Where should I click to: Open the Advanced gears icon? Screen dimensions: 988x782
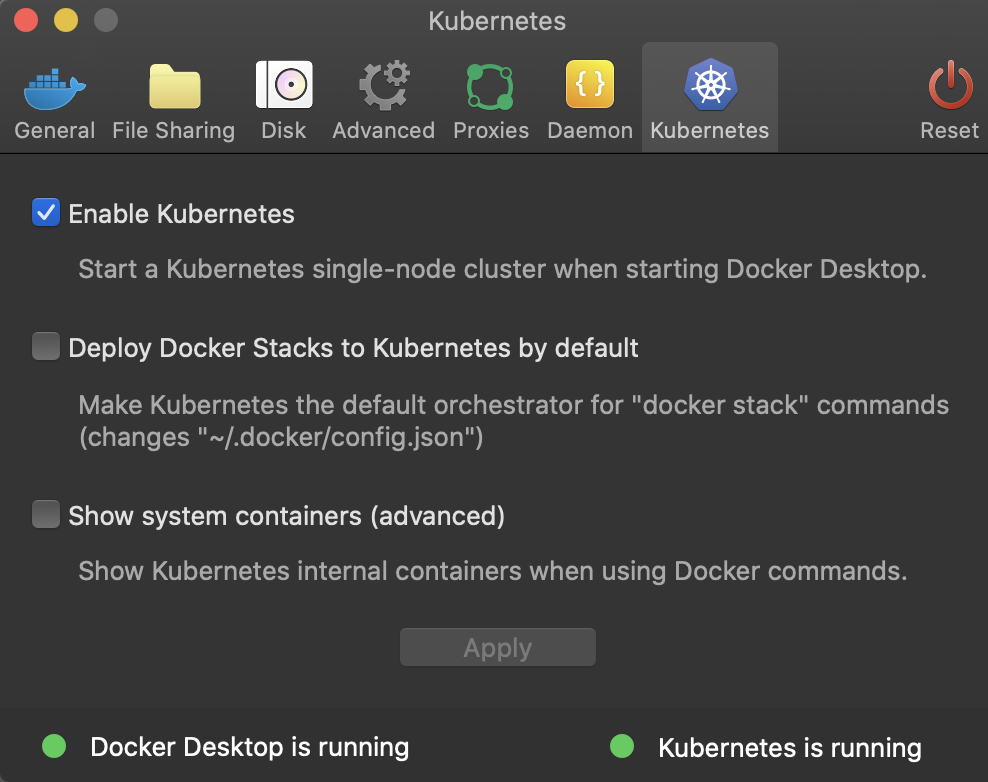[384, 85]
